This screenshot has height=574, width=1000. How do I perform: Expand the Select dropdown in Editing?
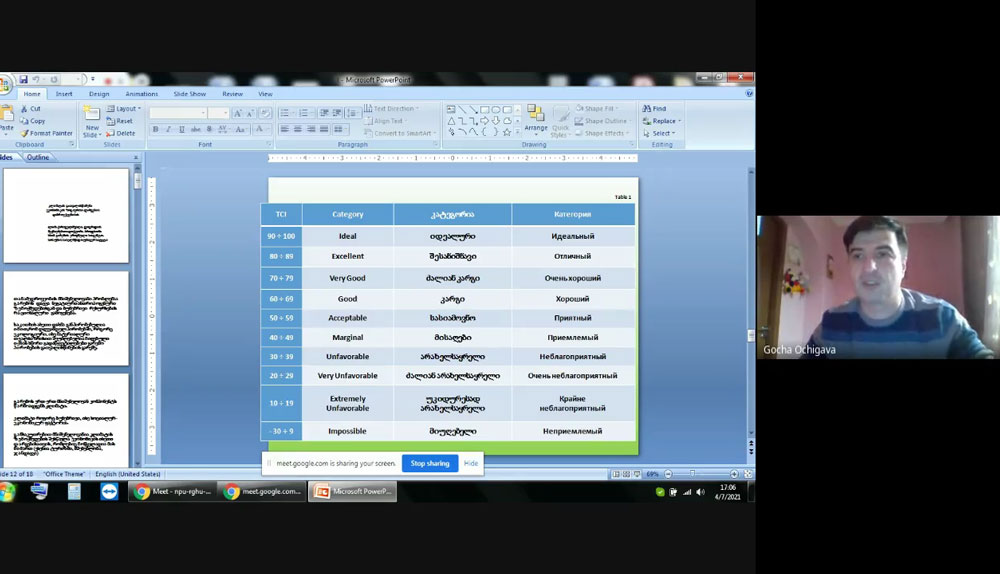tap(662, 133)
